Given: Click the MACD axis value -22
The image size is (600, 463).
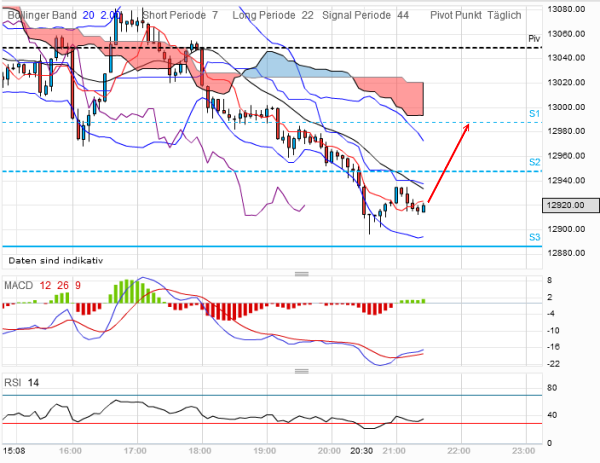Looking at the screenshot, I should (553, 364).
